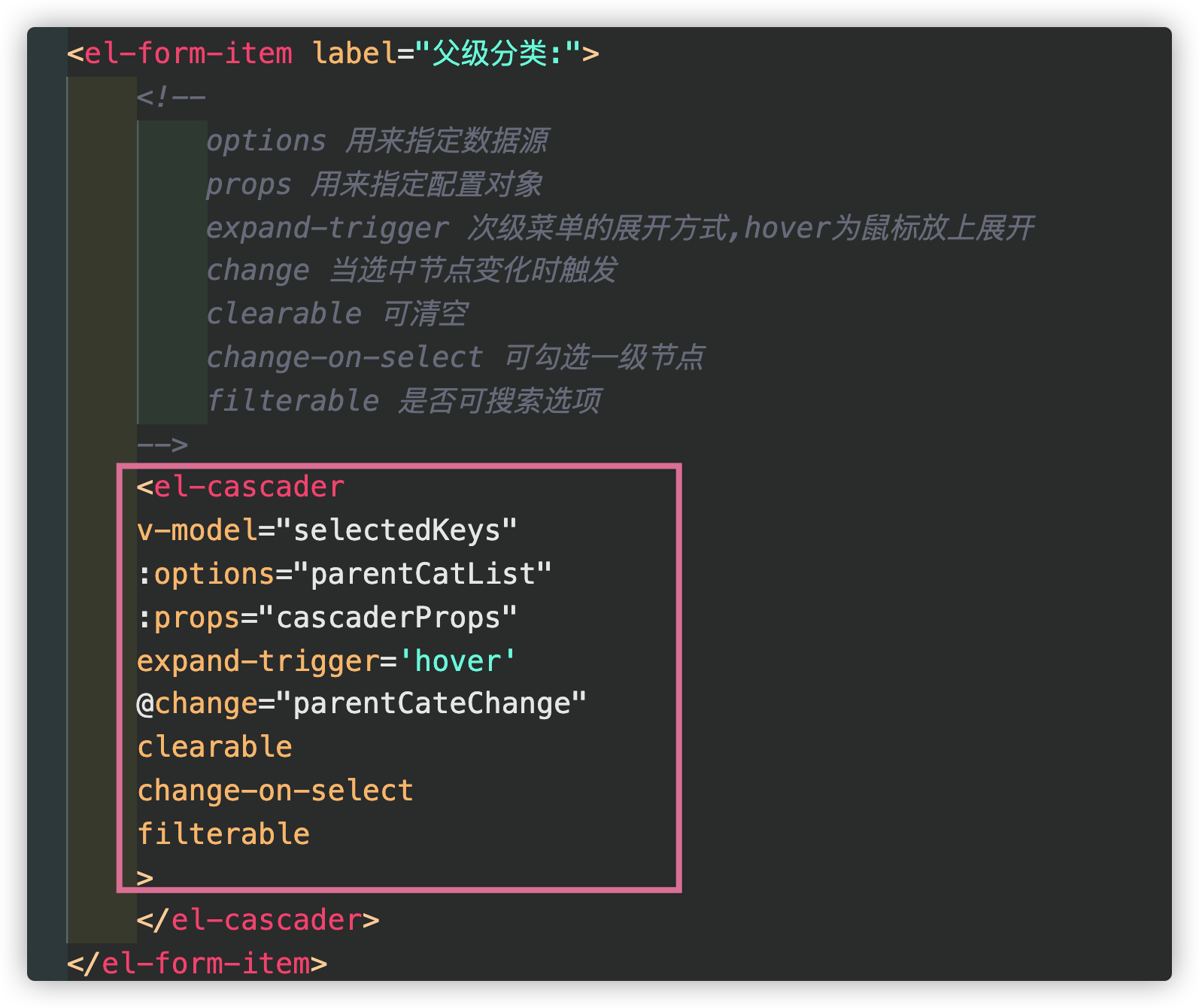Click the closing el-form-item tag
Viewport: 1199px width, 1008px height.
click(197, 964)
